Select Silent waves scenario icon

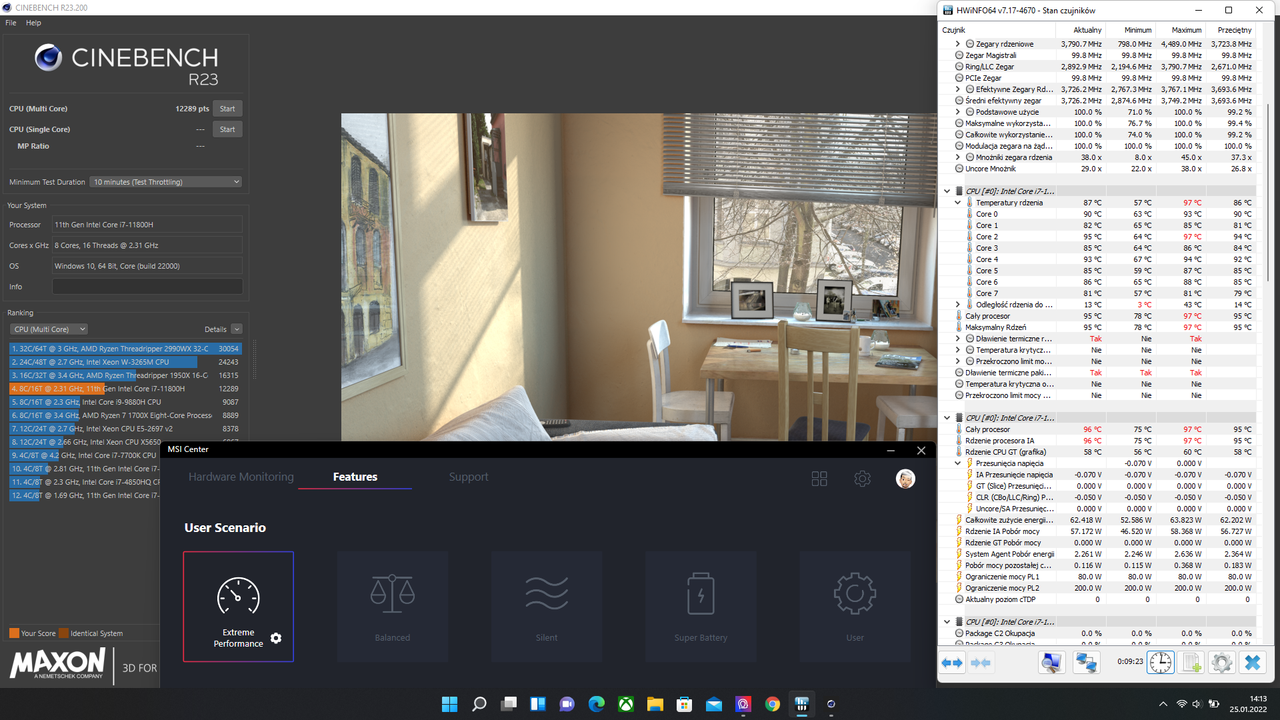547,594
